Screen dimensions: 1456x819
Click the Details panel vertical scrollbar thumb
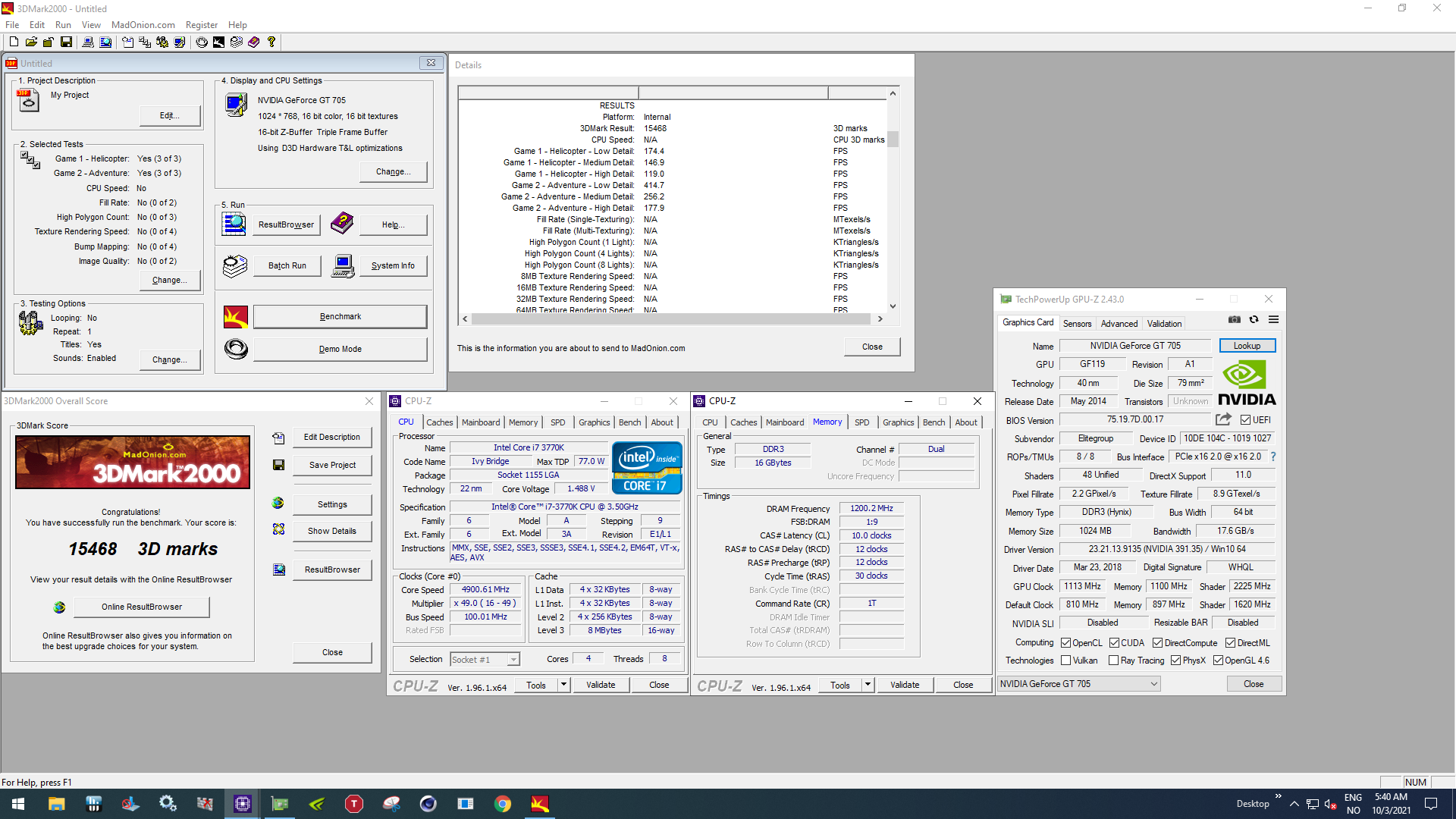[893, 140]
